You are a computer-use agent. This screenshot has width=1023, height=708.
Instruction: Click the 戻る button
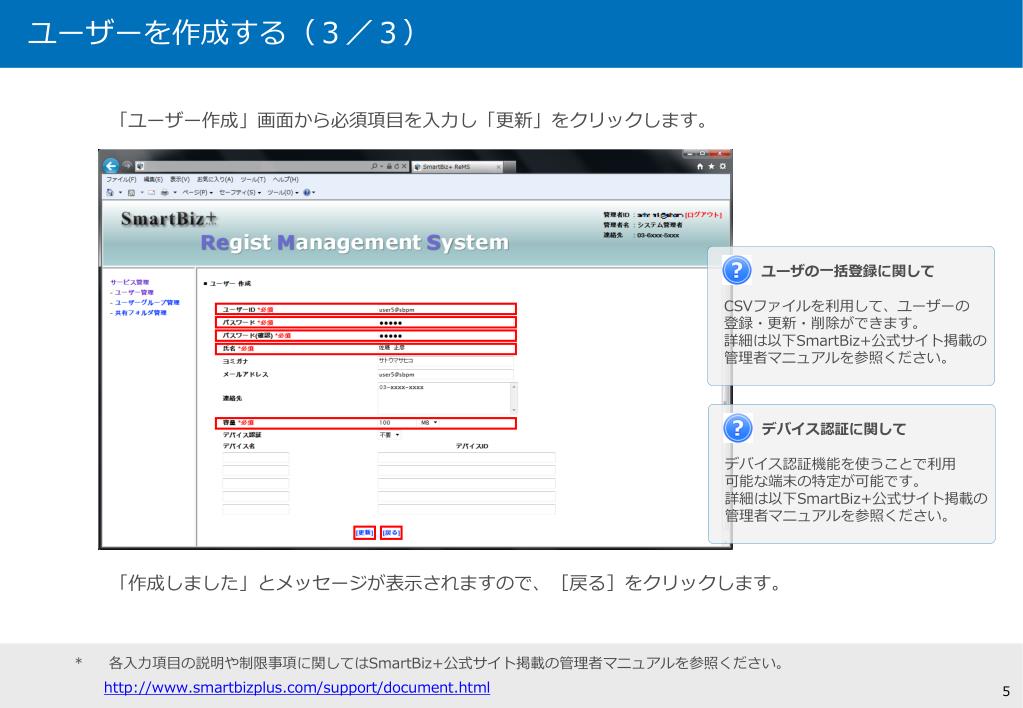point(391,532)
